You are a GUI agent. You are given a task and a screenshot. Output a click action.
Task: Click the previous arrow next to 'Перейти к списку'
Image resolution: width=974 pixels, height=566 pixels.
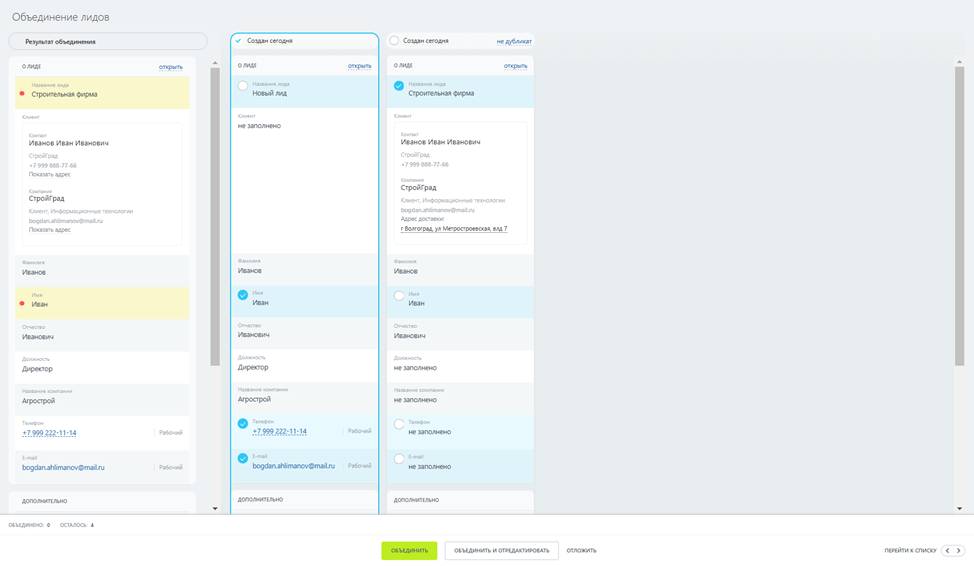(x=946, y=551)
